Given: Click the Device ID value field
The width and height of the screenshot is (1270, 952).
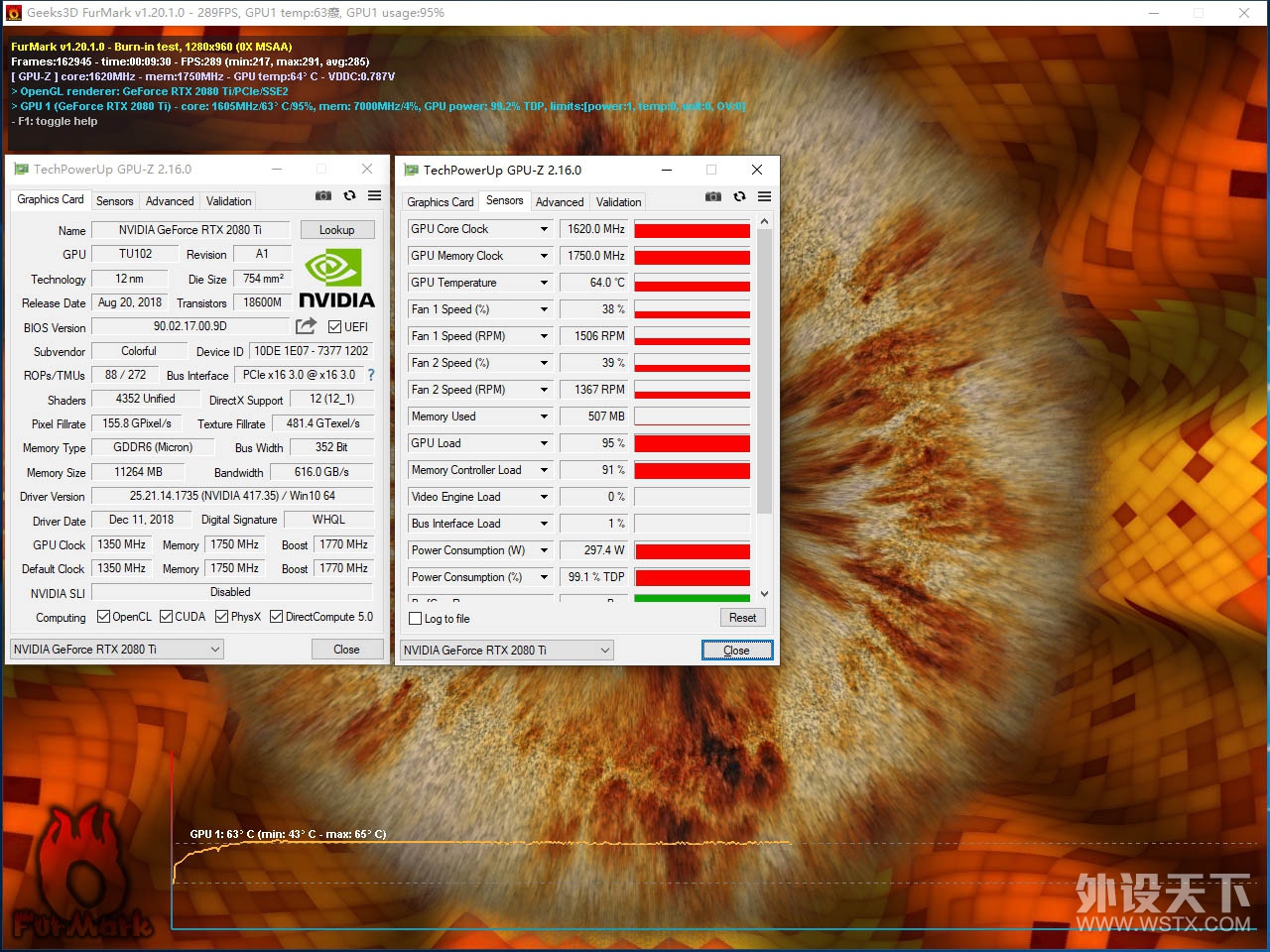Looking at the screenshot, I should (x=311, y=351).
